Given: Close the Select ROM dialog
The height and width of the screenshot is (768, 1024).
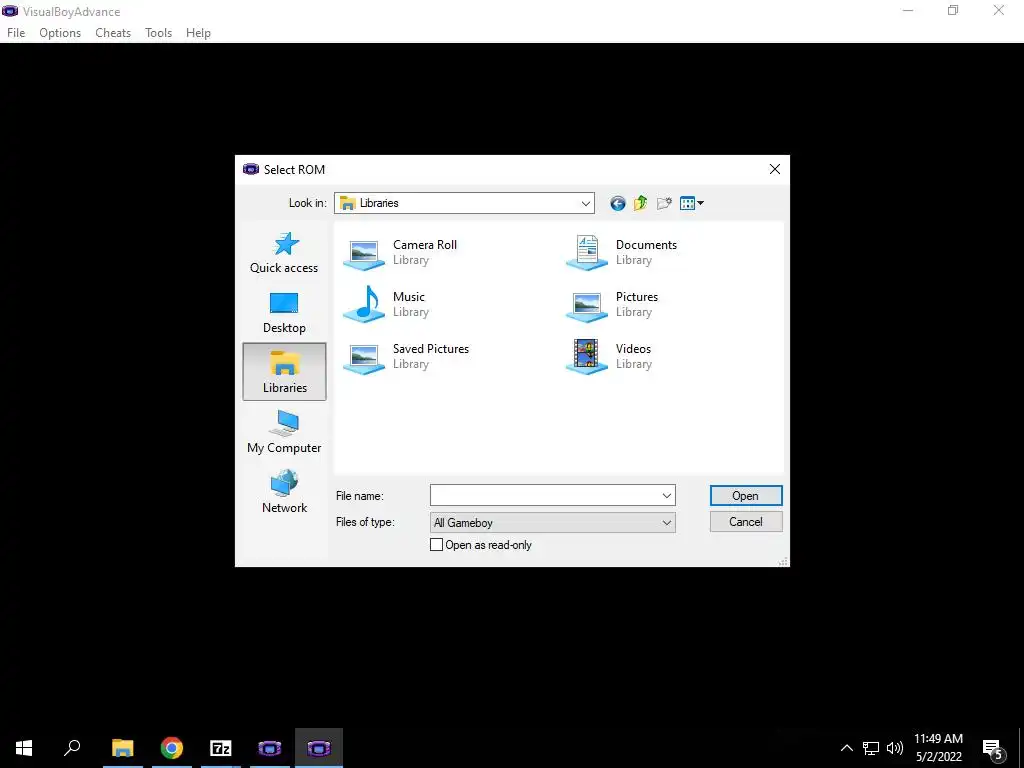Looking at the screenshot, I should point(775,169).
